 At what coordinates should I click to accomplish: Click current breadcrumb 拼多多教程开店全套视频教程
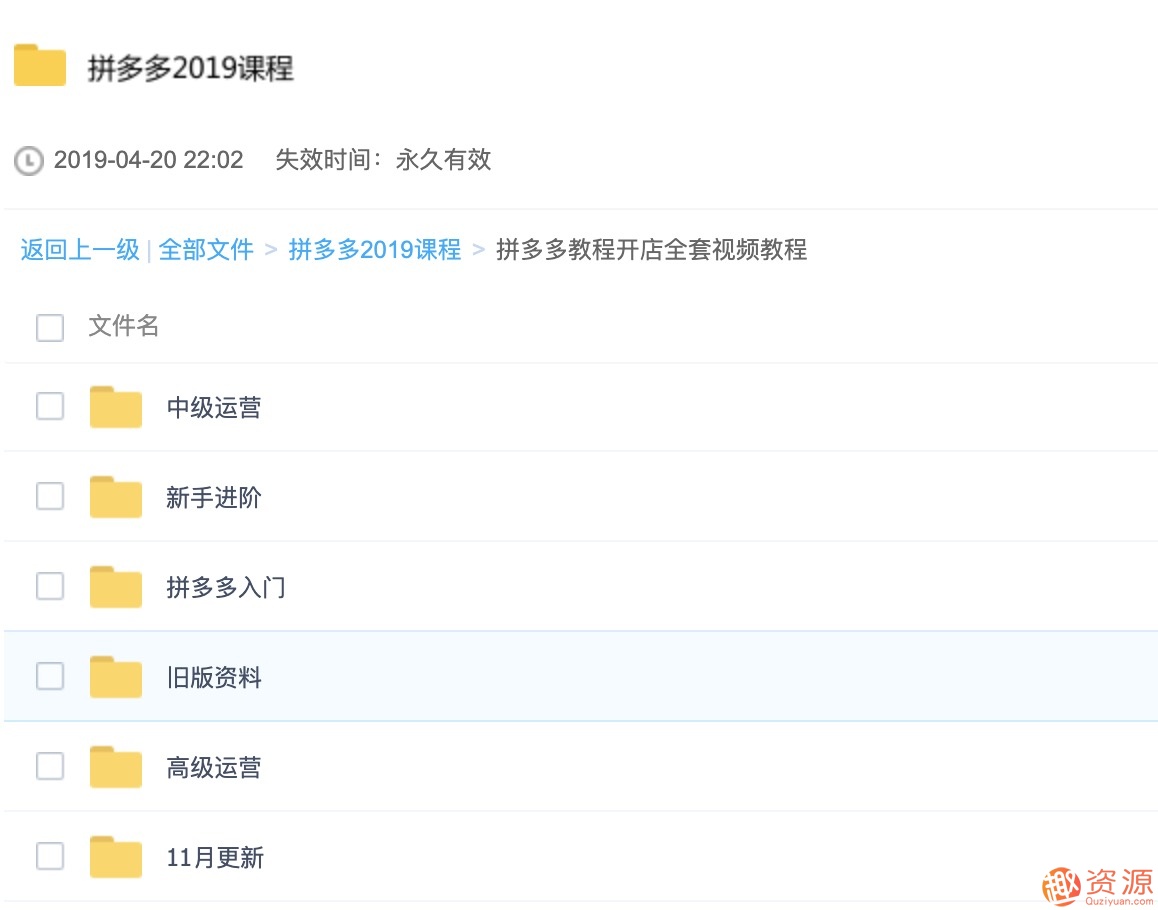pos(651,250)
